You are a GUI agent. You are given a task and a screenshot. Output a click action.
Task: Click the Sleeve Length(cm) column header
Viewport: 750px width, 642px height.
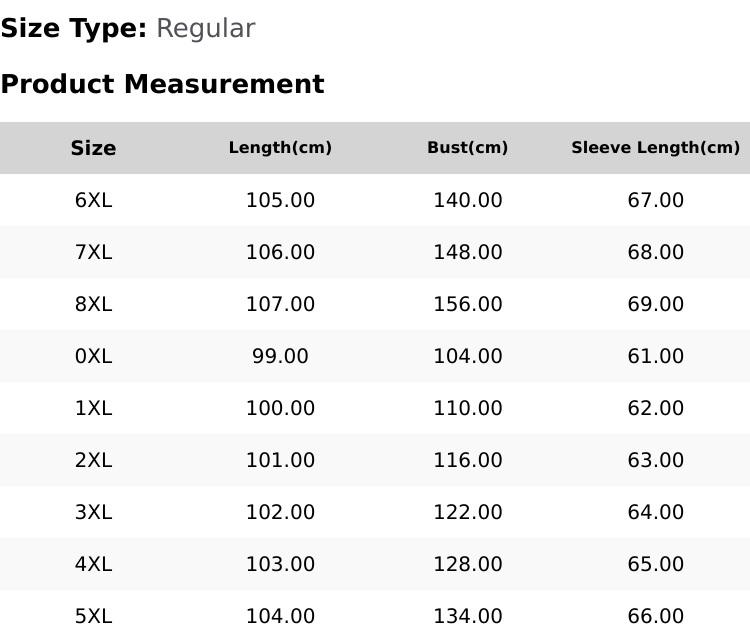pos(655,147)
